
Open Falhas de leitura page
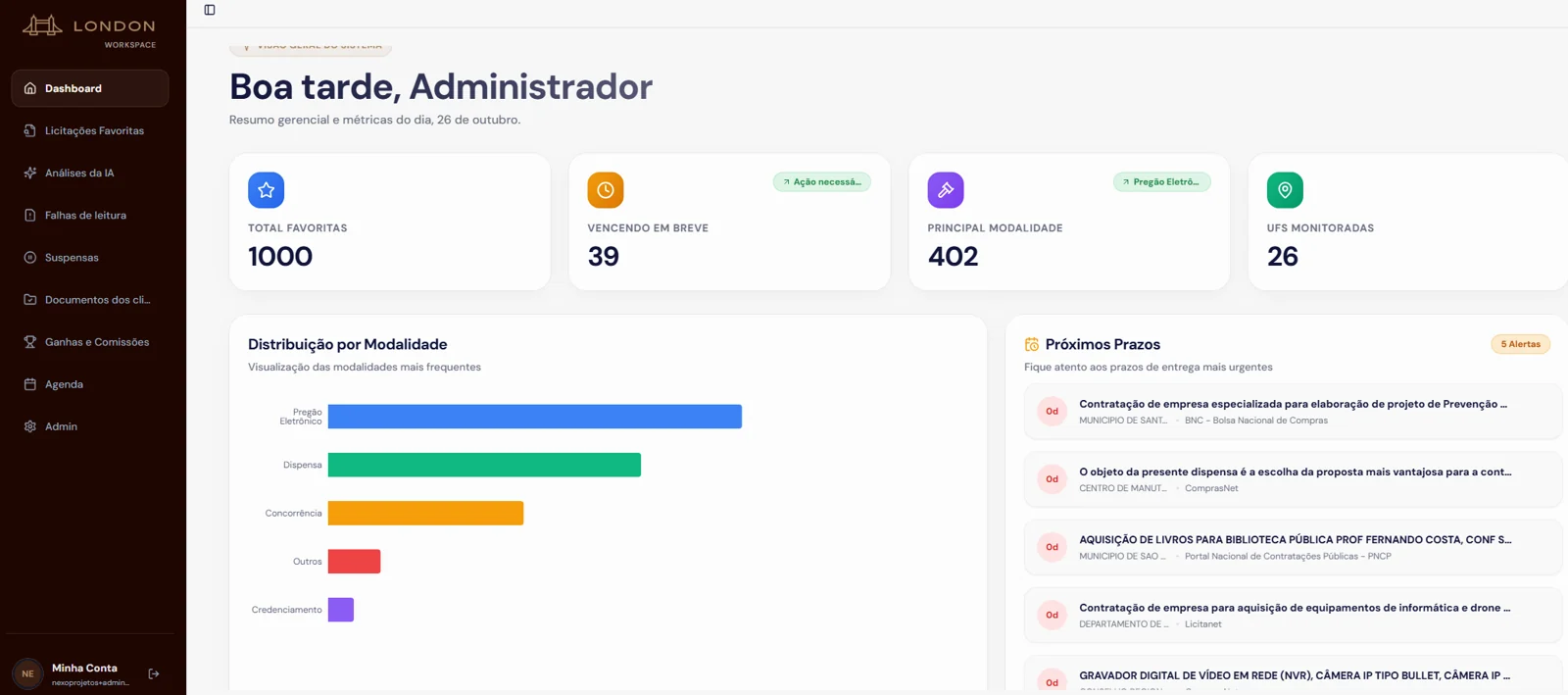[90, 215]
